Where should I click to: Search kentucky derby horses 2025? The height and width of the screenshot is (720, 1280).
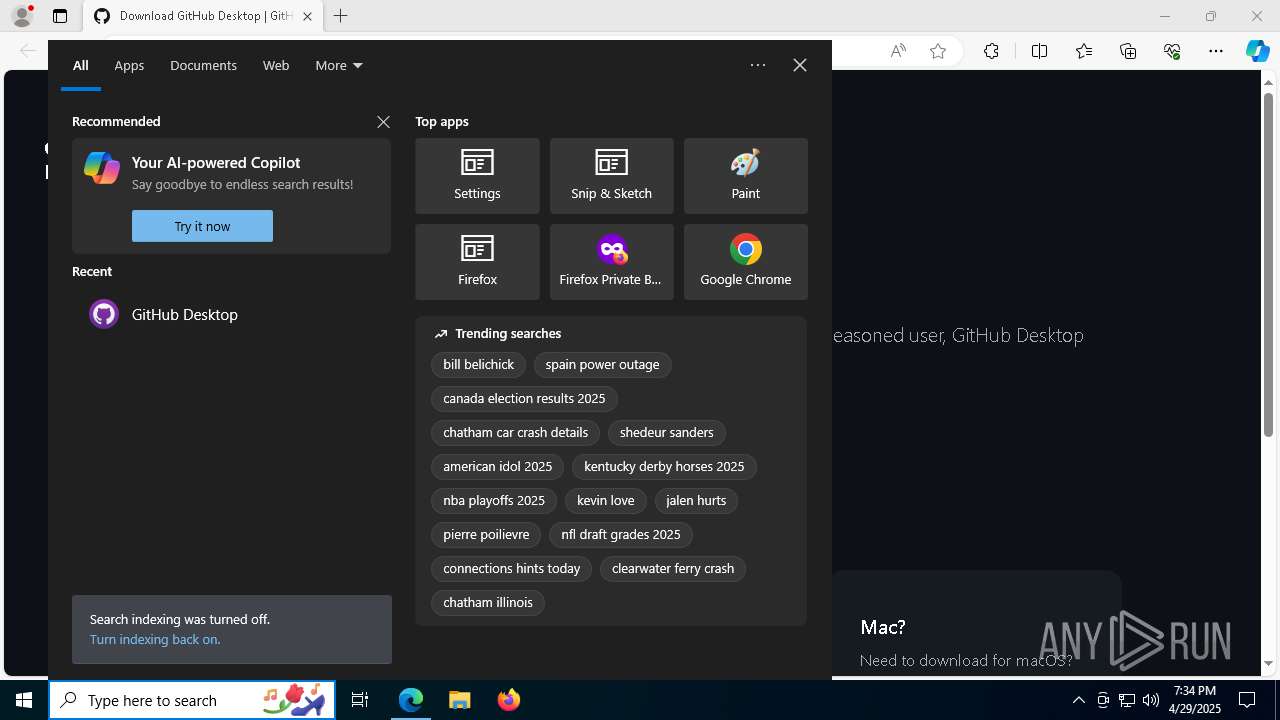pos(664,467)
